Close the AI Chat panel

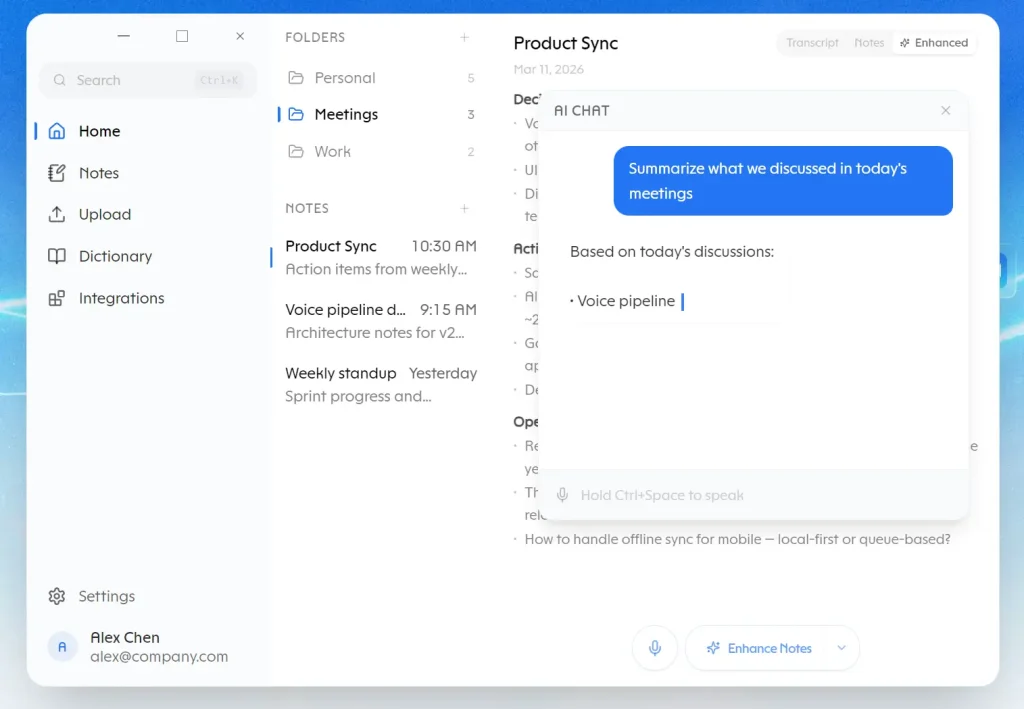(x=946, y=110)
